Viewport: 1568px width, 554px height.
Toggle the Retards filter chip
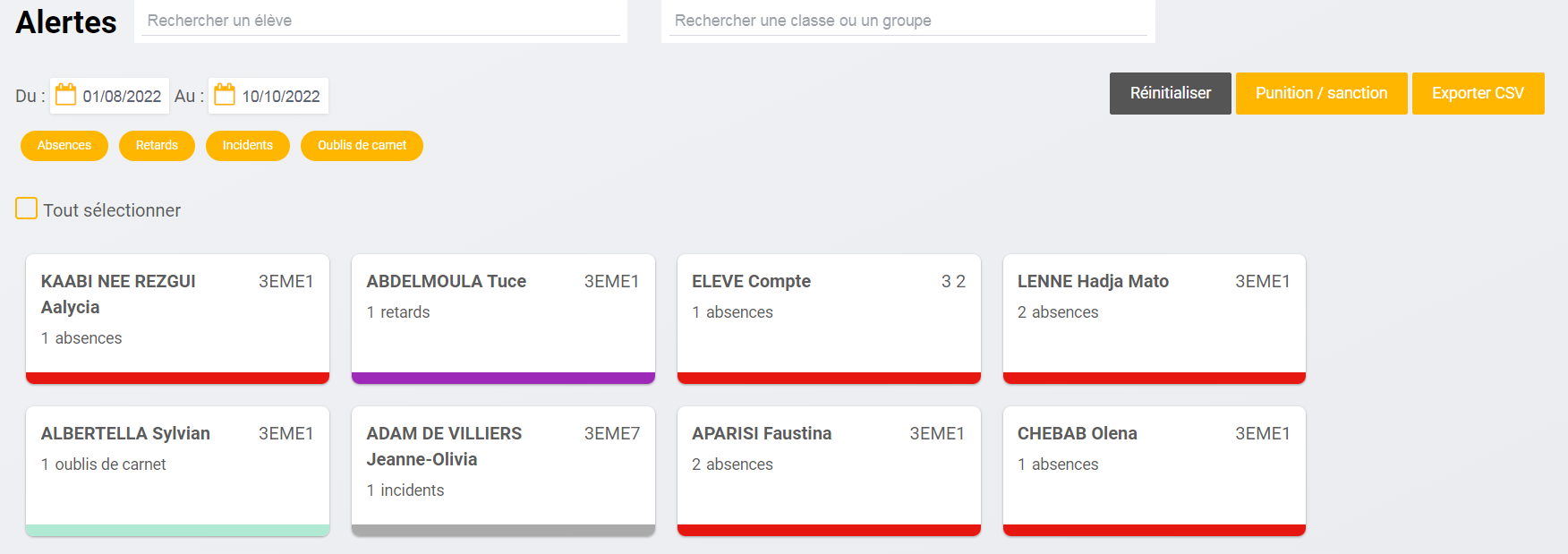(157, 145)
